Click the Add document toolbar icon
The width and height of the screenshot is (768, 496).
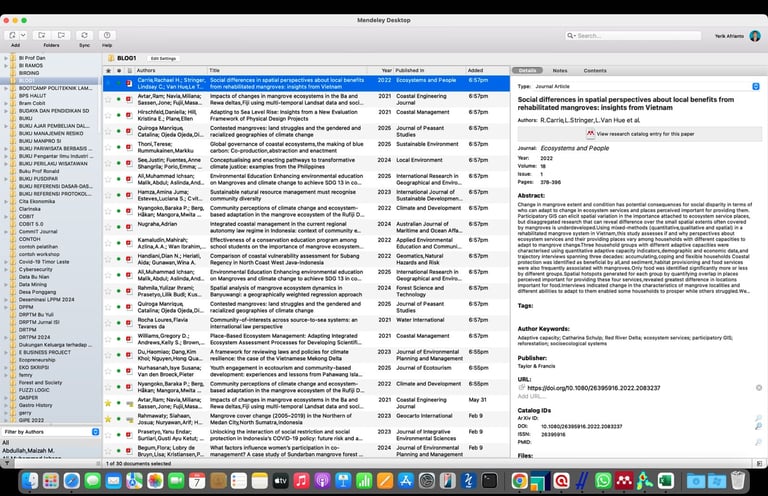[12, 35]
